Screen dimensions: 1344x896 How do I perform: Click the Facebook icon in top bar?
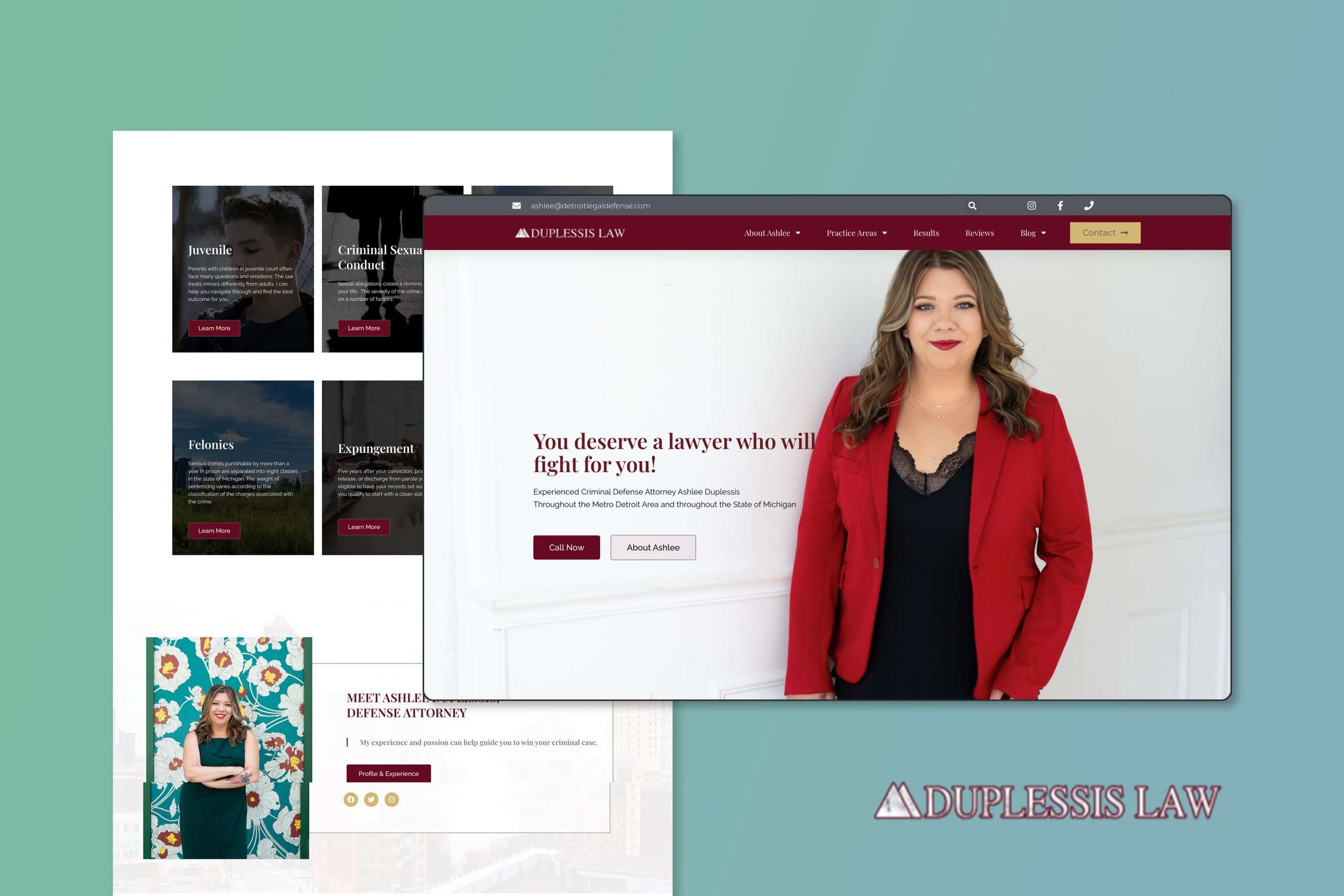click(1060, 206)
